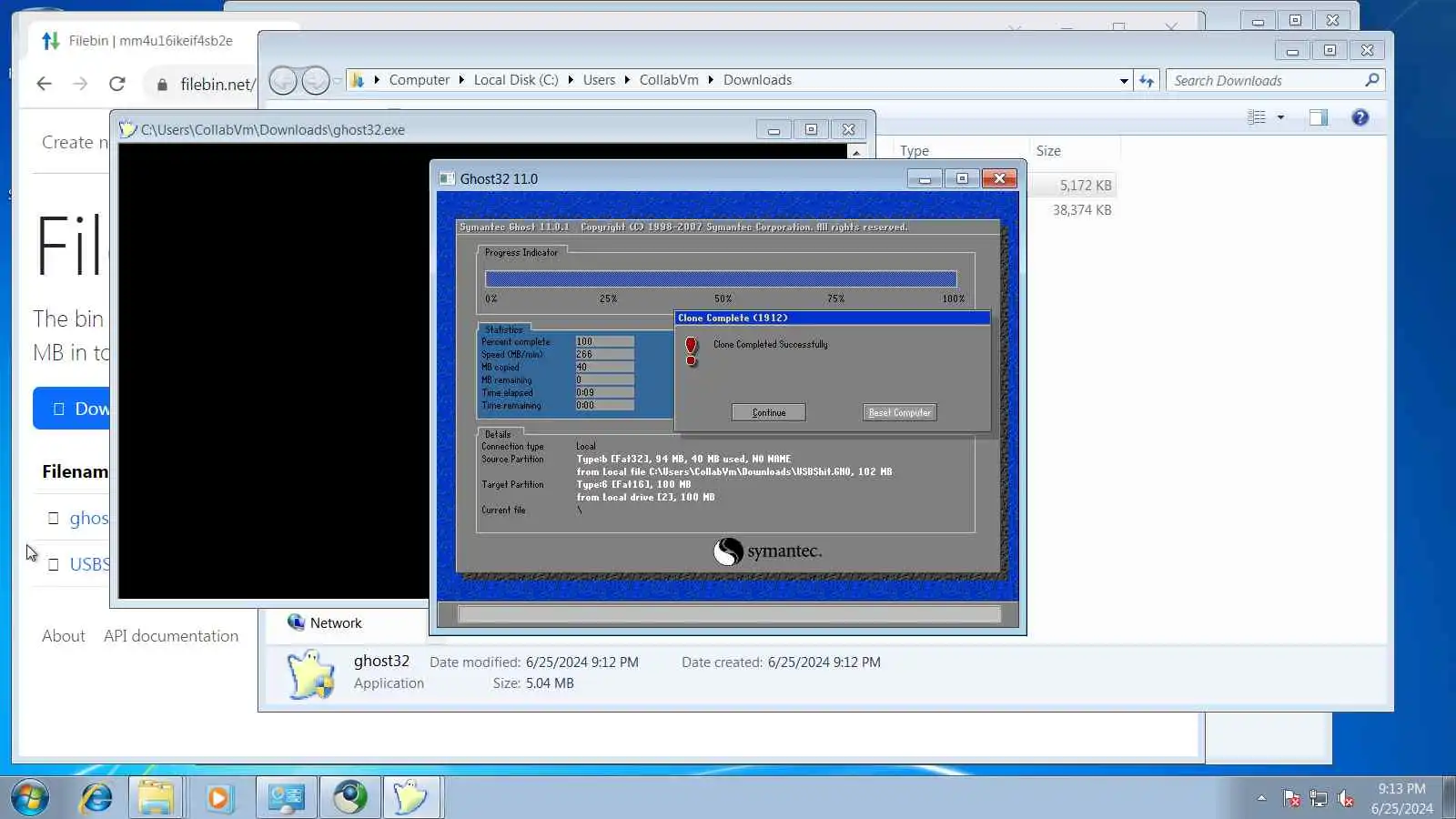1456x819 pixels.
Task: Click the volume tray icon
Action: click(1346, 799)
